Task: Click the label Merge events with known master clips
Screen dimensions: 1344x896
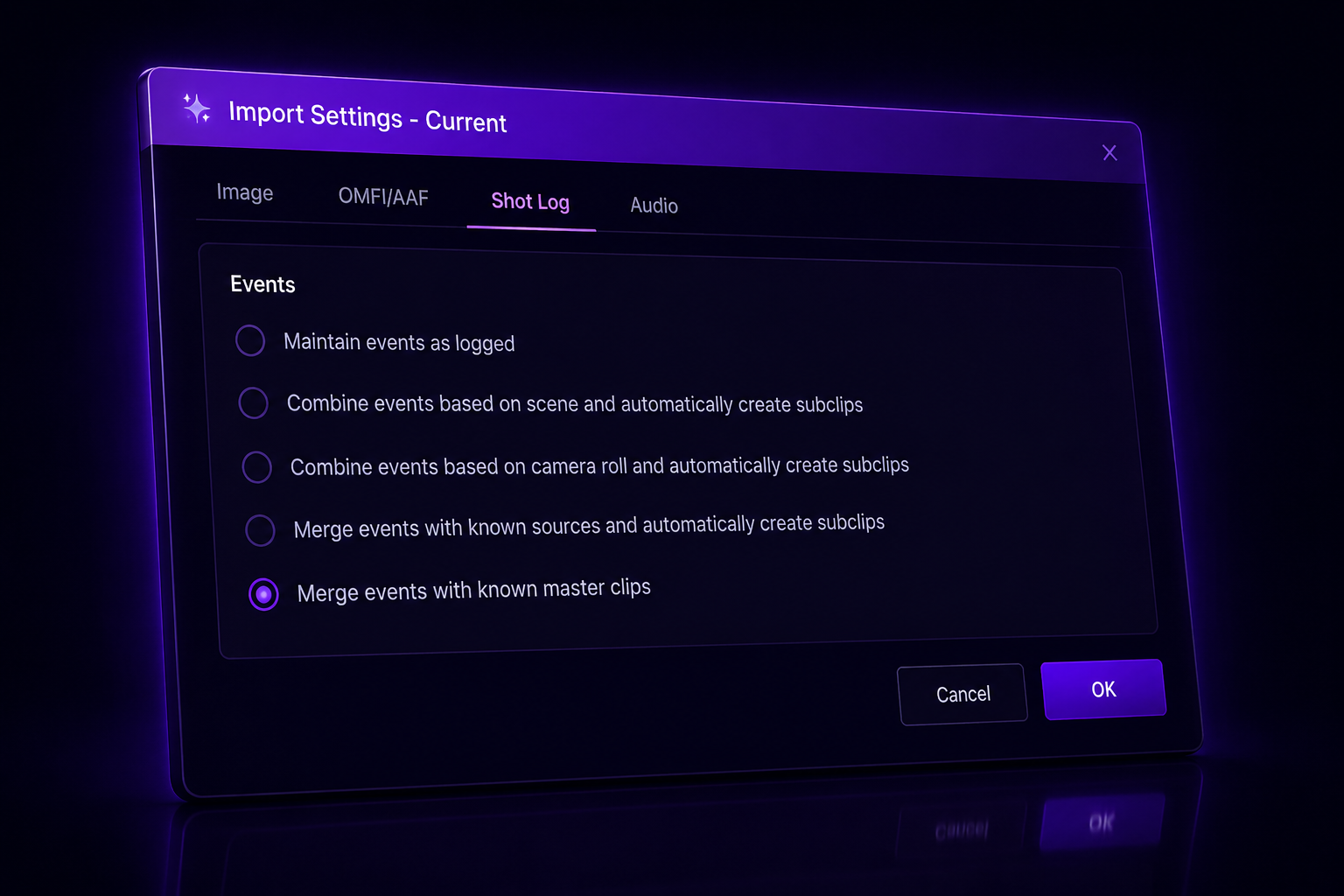Action: [x=473, y=591]
